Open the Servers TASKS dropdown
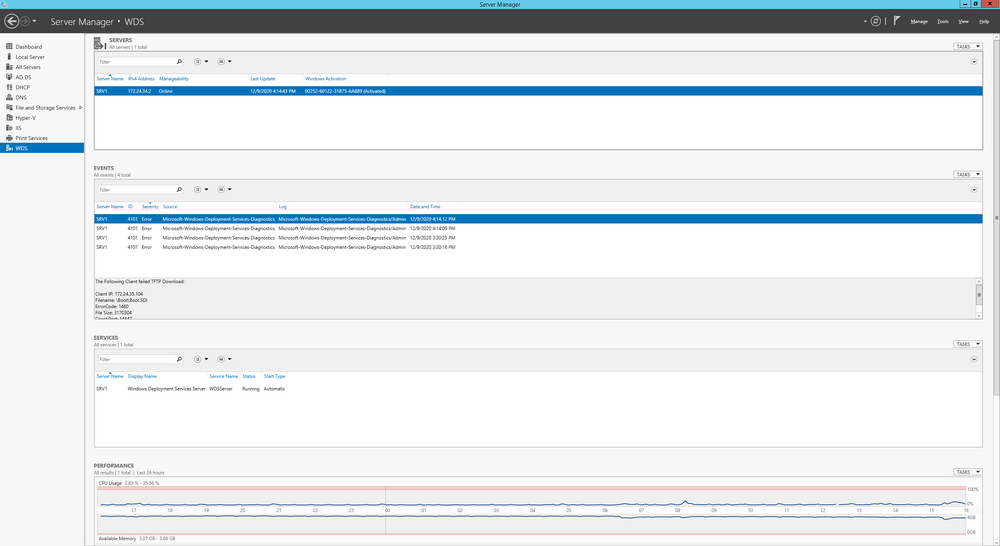Screen dimensions: 1000x546 (967, 47)
